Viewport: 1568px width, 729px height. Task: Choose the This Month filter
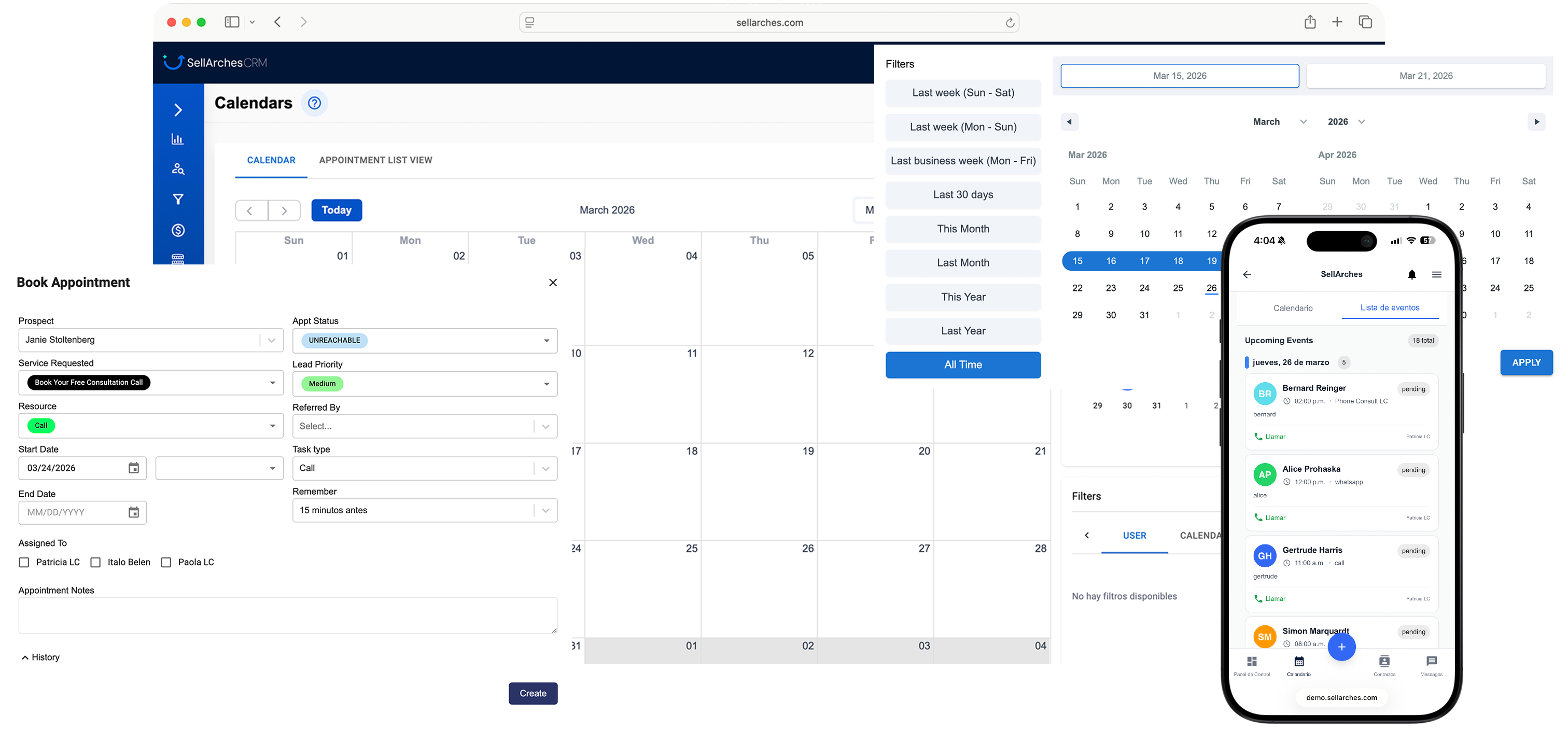pyautogui.click(x=962, y=229)
